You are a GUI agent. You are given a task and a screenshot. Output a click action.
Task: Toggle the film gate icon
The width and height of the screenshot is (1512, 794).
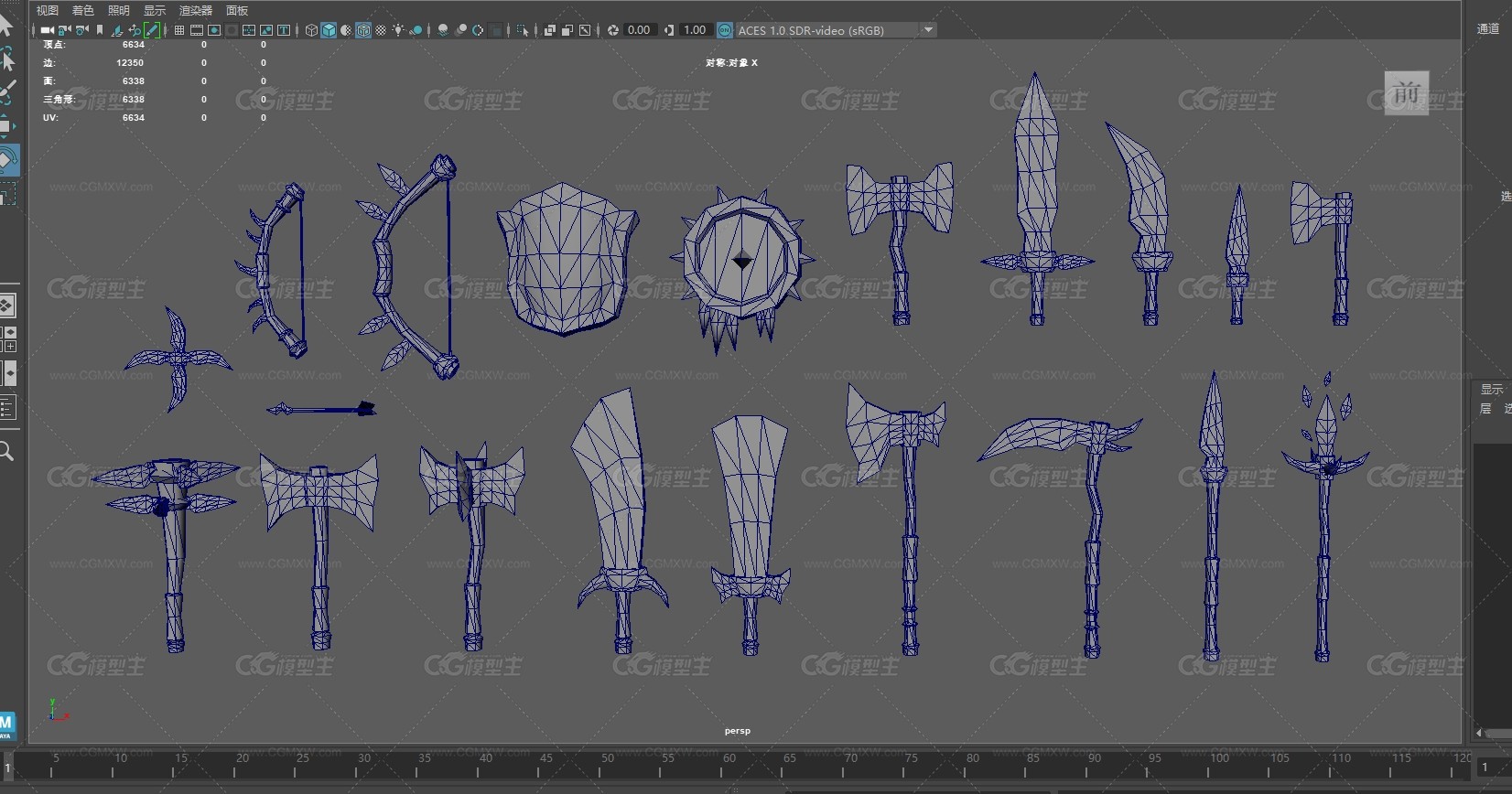(197, 30)
